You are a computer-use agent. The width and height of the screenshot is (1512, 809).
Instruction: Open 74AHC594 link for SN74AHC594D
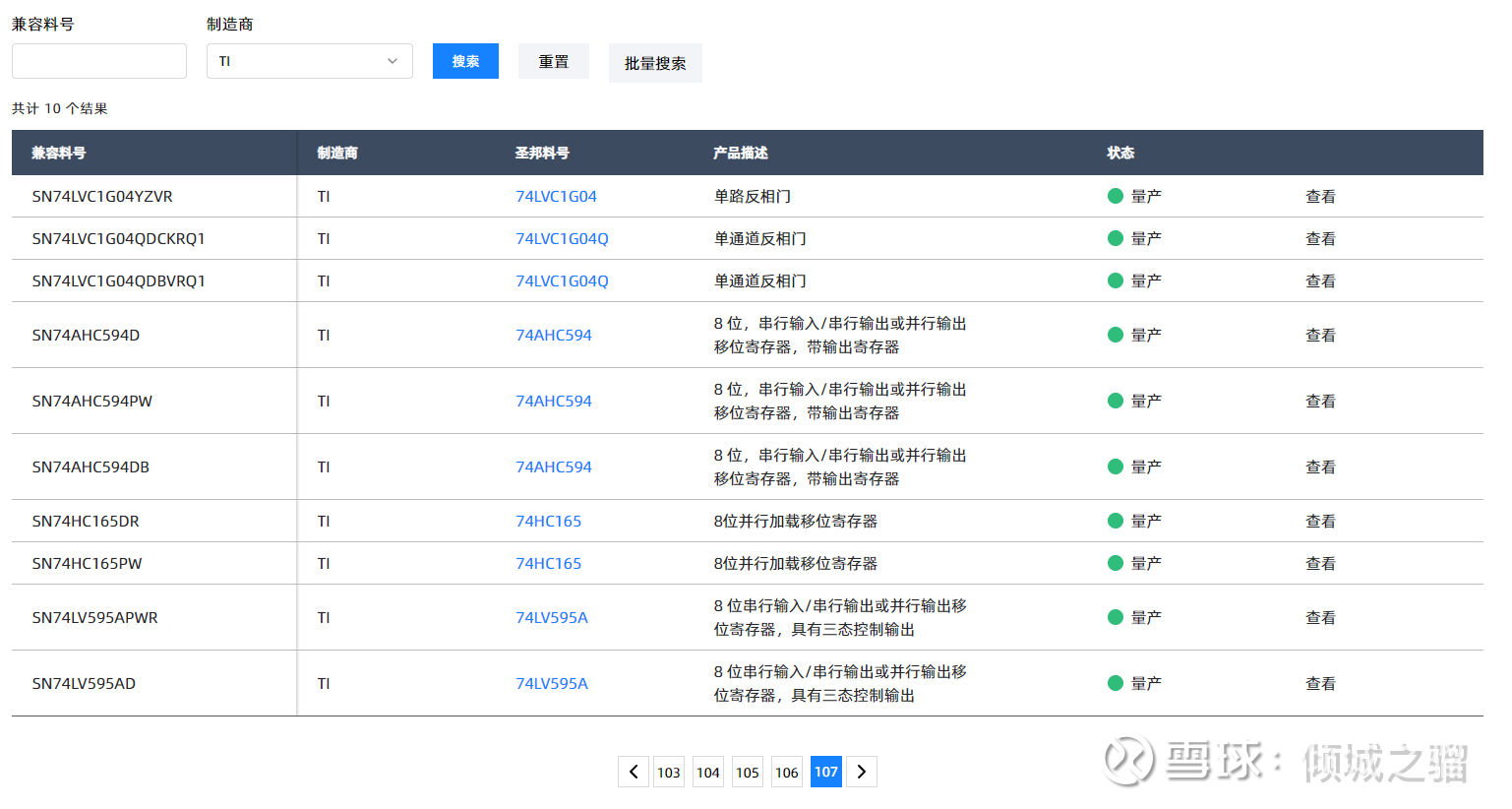click(554, 335)
